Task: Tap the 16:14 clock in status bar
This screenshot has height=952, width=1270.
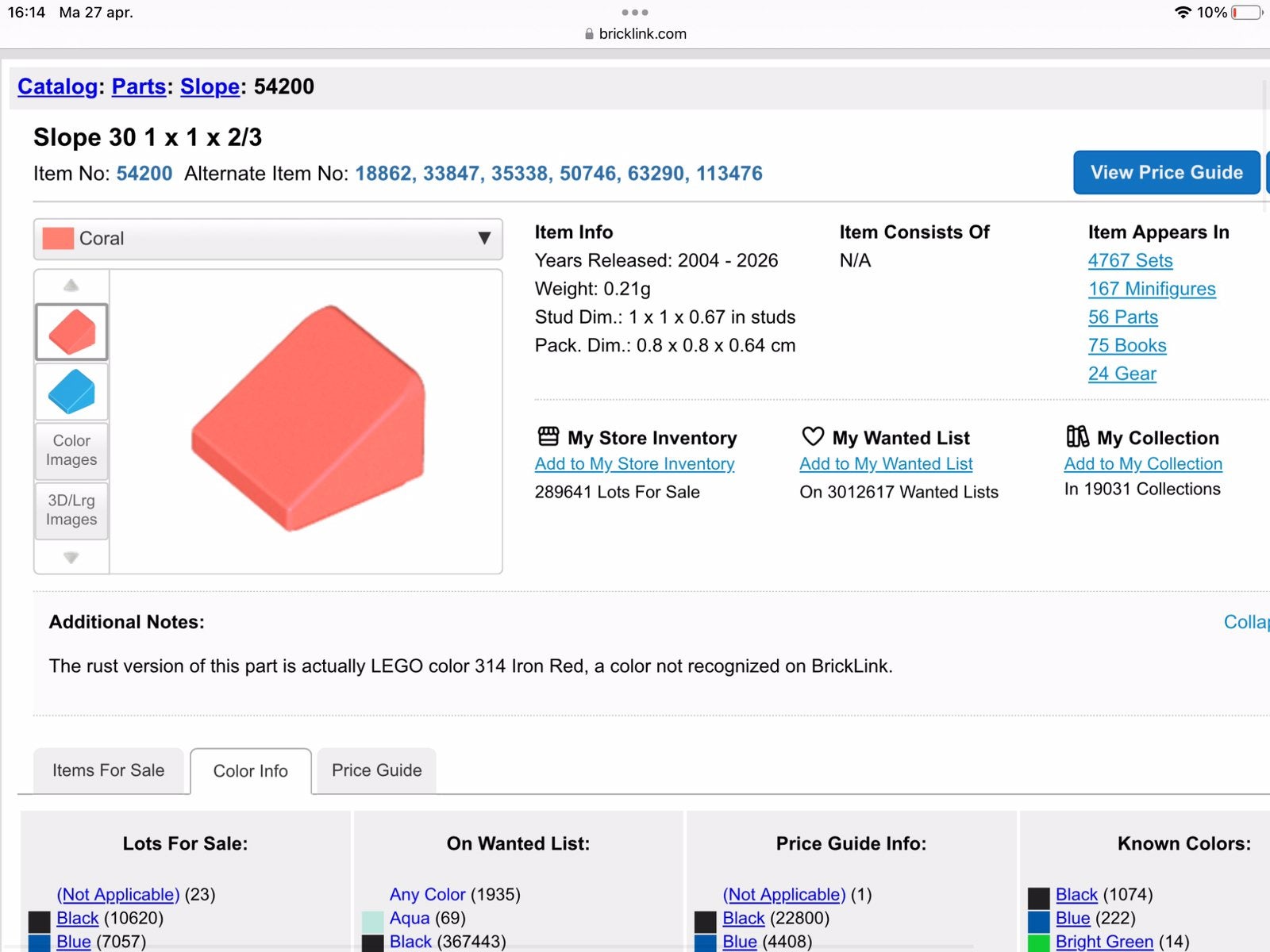Action: [26, 13]
